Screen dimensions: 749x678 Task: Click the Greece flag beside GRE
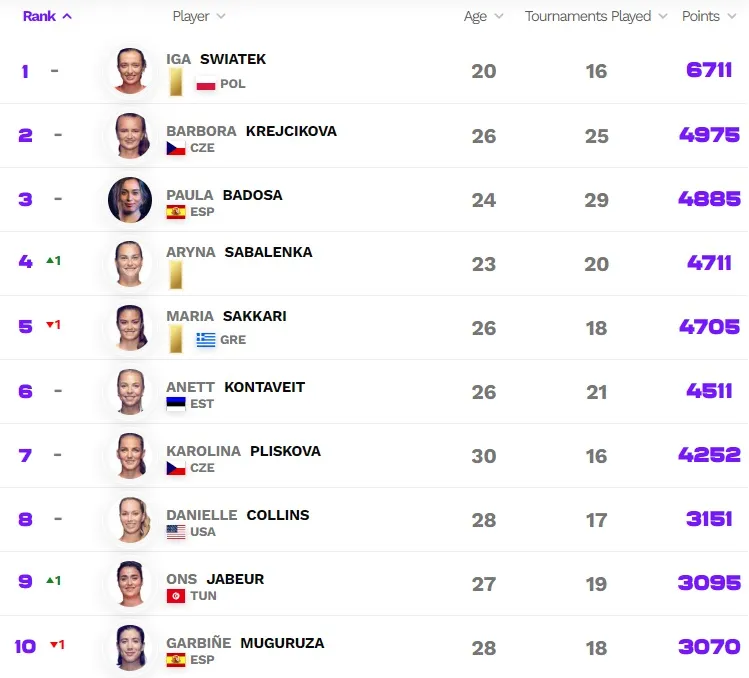206,340
